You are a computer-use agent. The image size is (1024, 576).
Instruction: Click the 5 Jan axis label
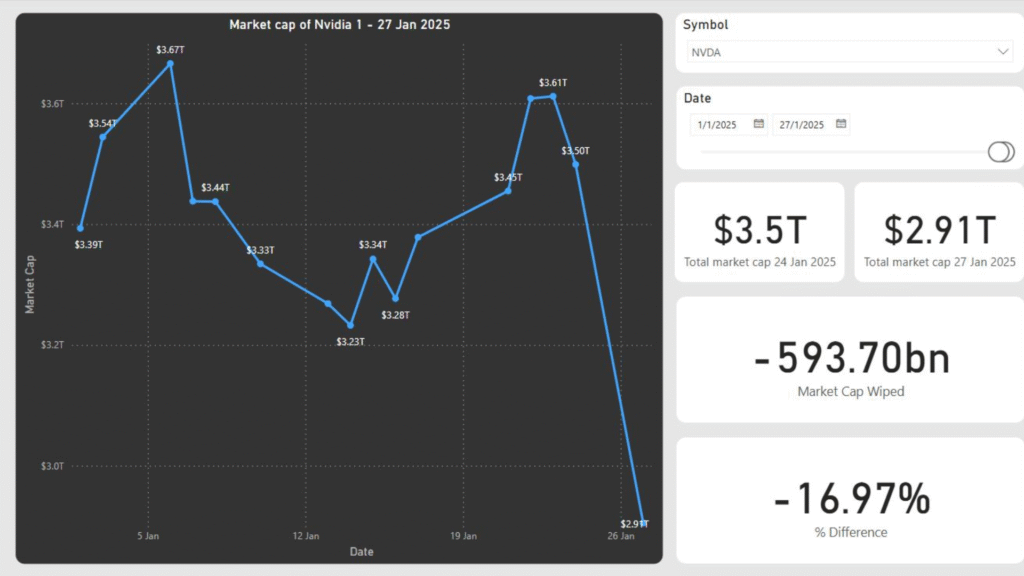[x=148, y=536]
